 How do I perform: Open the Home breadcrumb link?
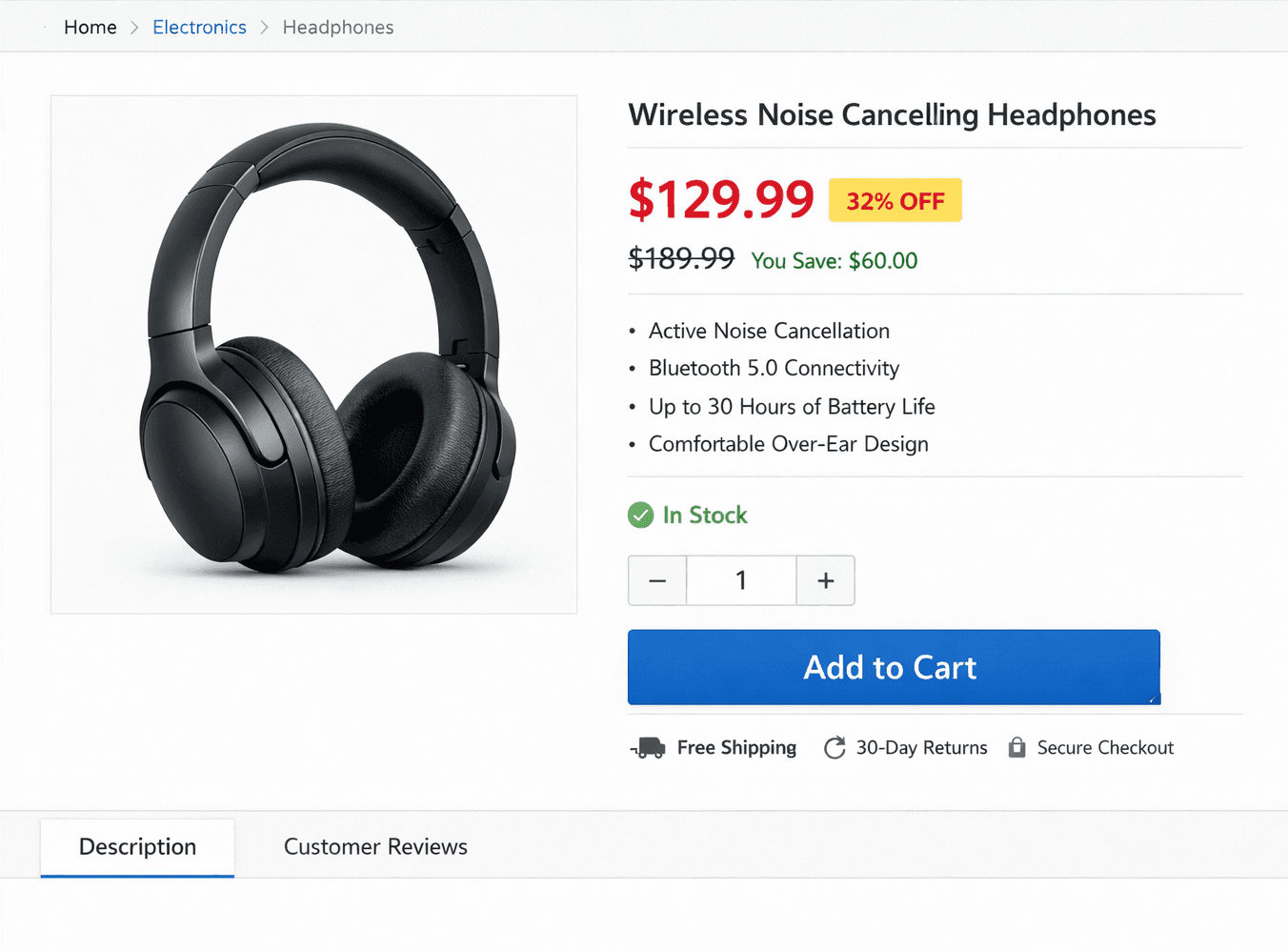(90, 27)
